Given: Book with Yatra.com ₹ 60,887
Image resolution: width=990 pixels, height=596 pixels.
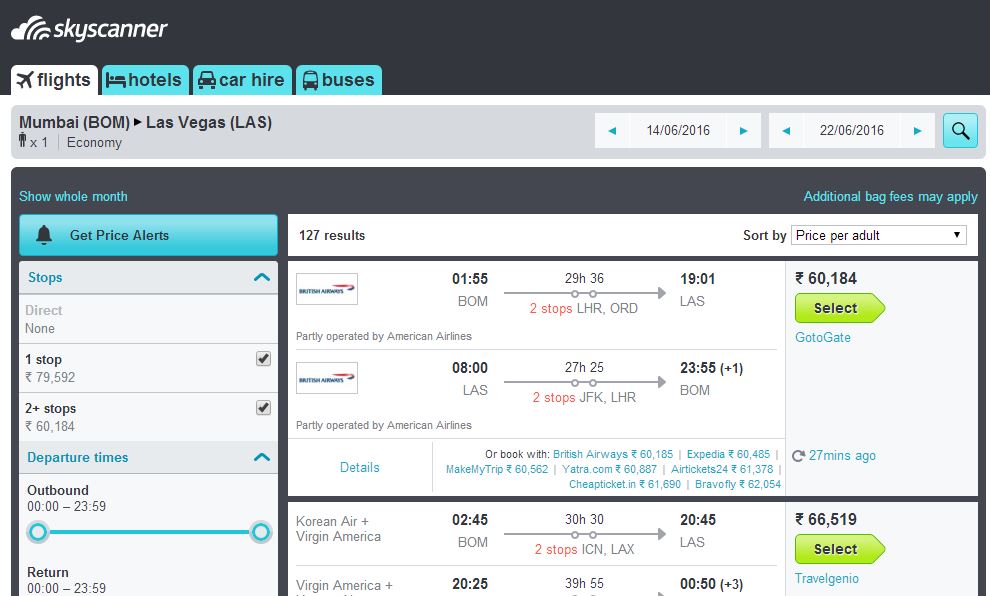Looking at the screenshot, I should pos(609,469).
